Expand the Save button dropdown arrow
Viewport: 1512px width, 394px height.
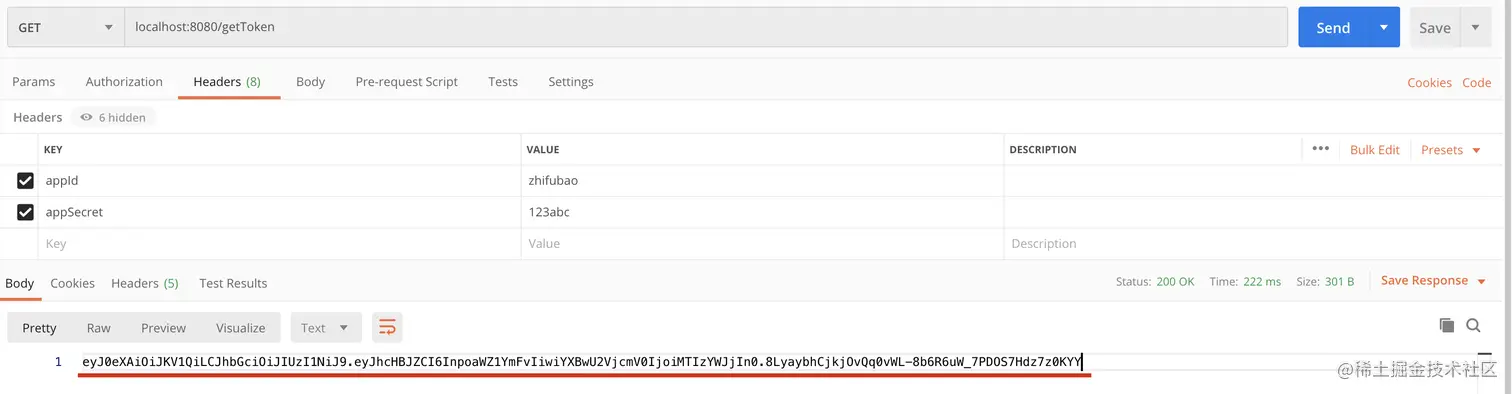pos(1475,27)
